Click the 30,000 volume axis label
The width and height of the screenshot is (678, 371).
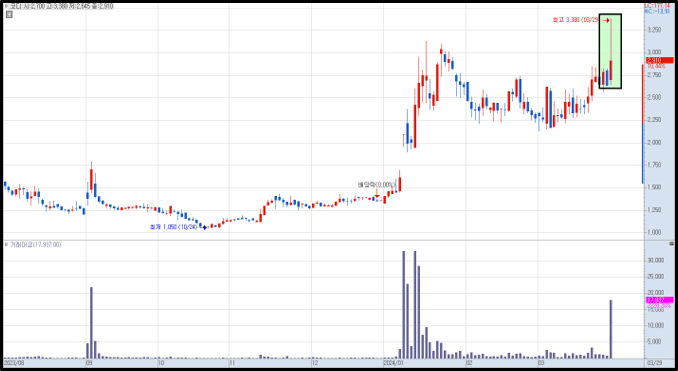656,260
